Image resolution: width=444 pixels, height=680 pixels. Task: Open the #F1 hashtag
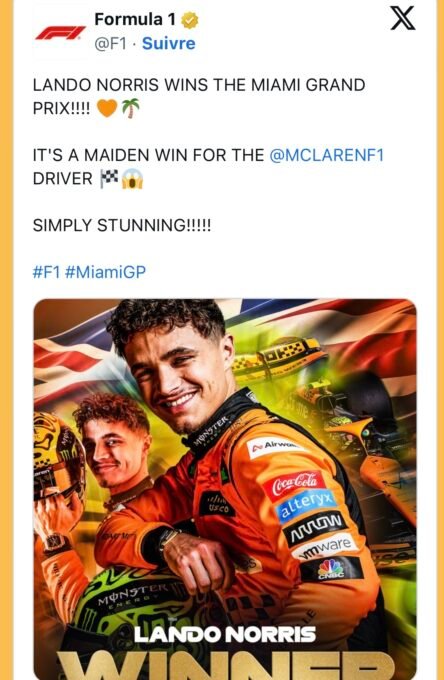coord(46,272)
